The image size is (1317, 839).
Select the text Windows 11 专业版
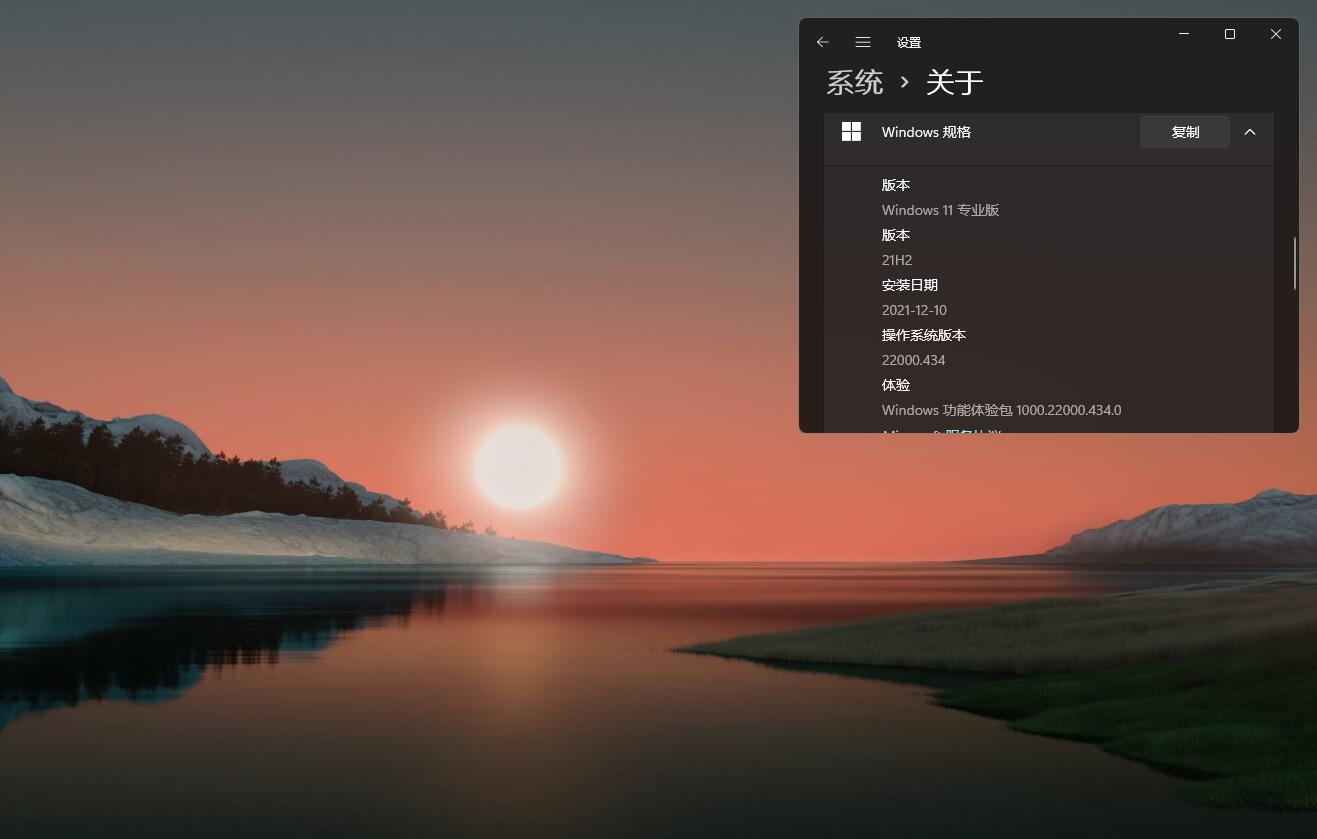[941, 210]
